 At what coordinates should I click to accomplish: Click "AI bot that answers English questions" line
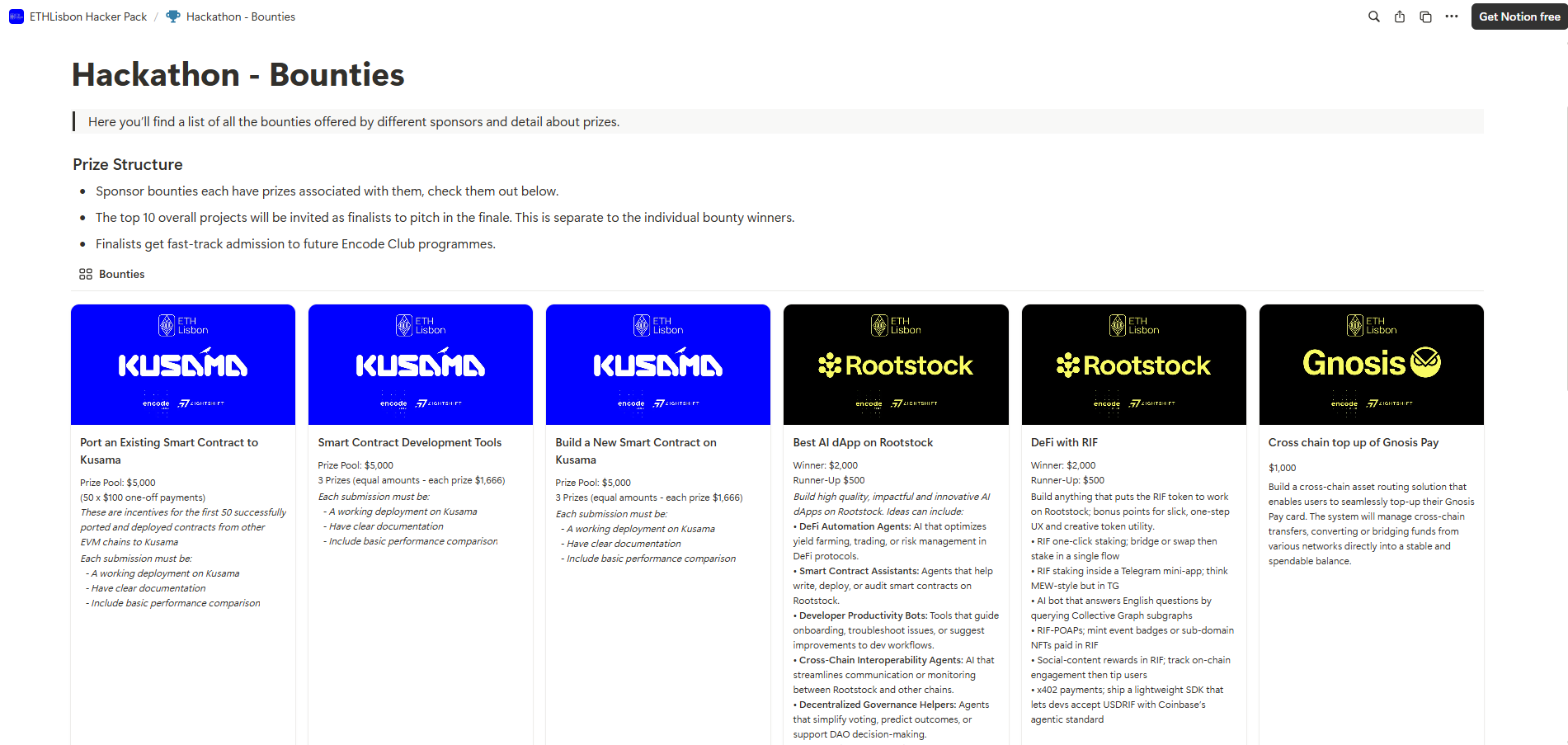coord(1122,608)
